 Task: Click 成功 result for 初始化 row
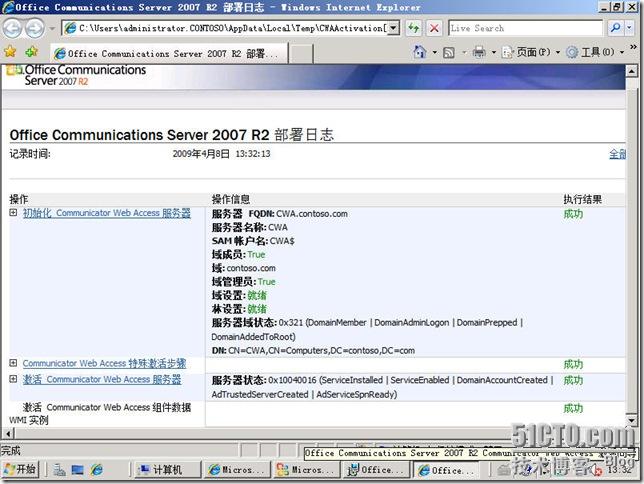click(573, 214)
